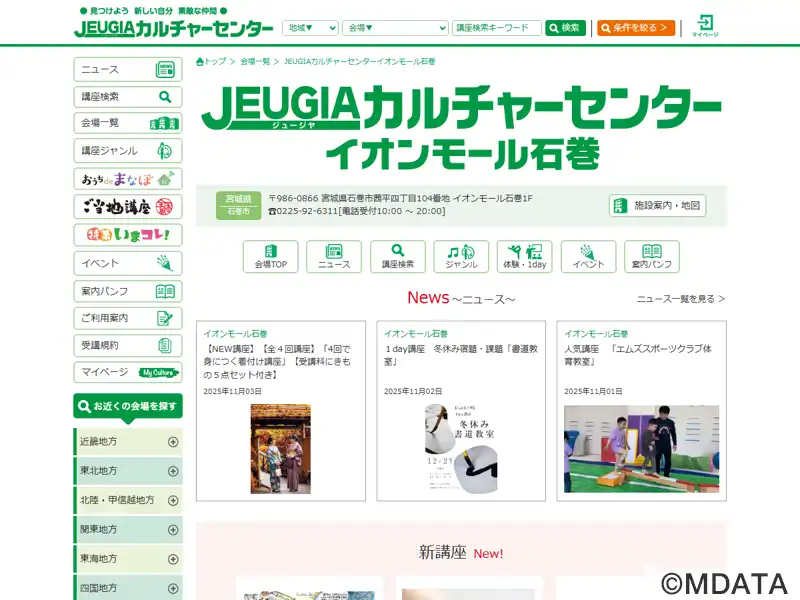Screen dimensions: 800x600
Task: Click the 会場一覧 breadcrumb link
Action: [255, 61]
